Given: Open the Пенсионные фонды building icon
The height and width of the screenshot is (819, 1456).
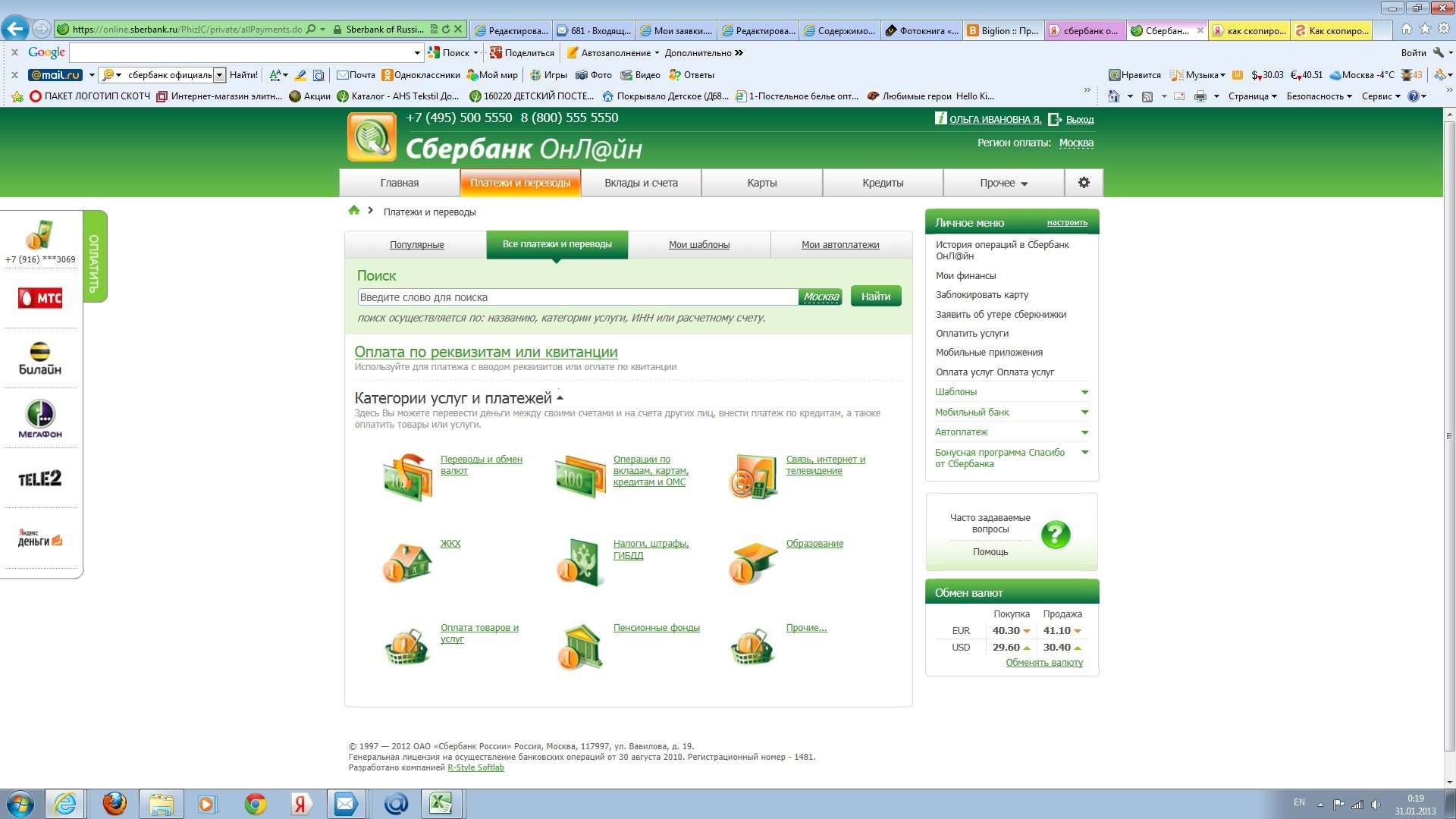Looking at the screenshot, I should pos(580,647).
